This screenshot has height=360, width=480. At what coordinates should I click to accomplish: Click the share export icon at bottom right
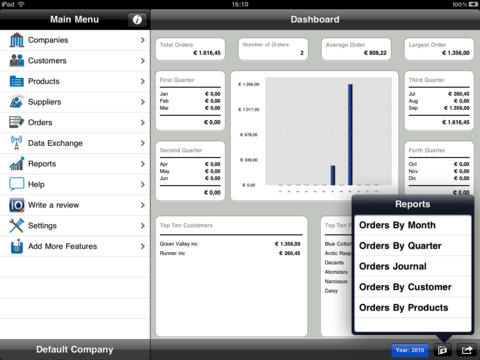pos(467,350)
